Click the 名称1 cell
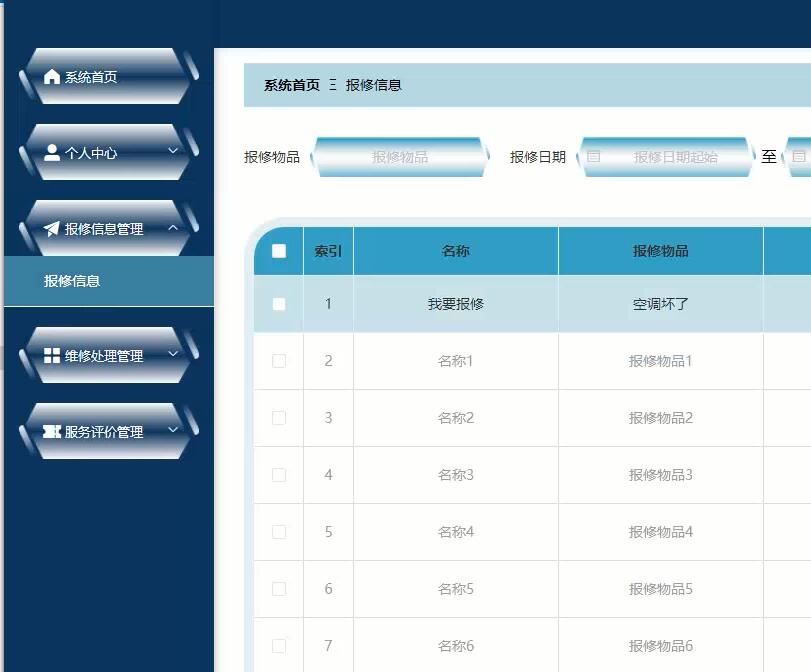The width and height of the screenshot is (811, 672). tap(456, 361)
